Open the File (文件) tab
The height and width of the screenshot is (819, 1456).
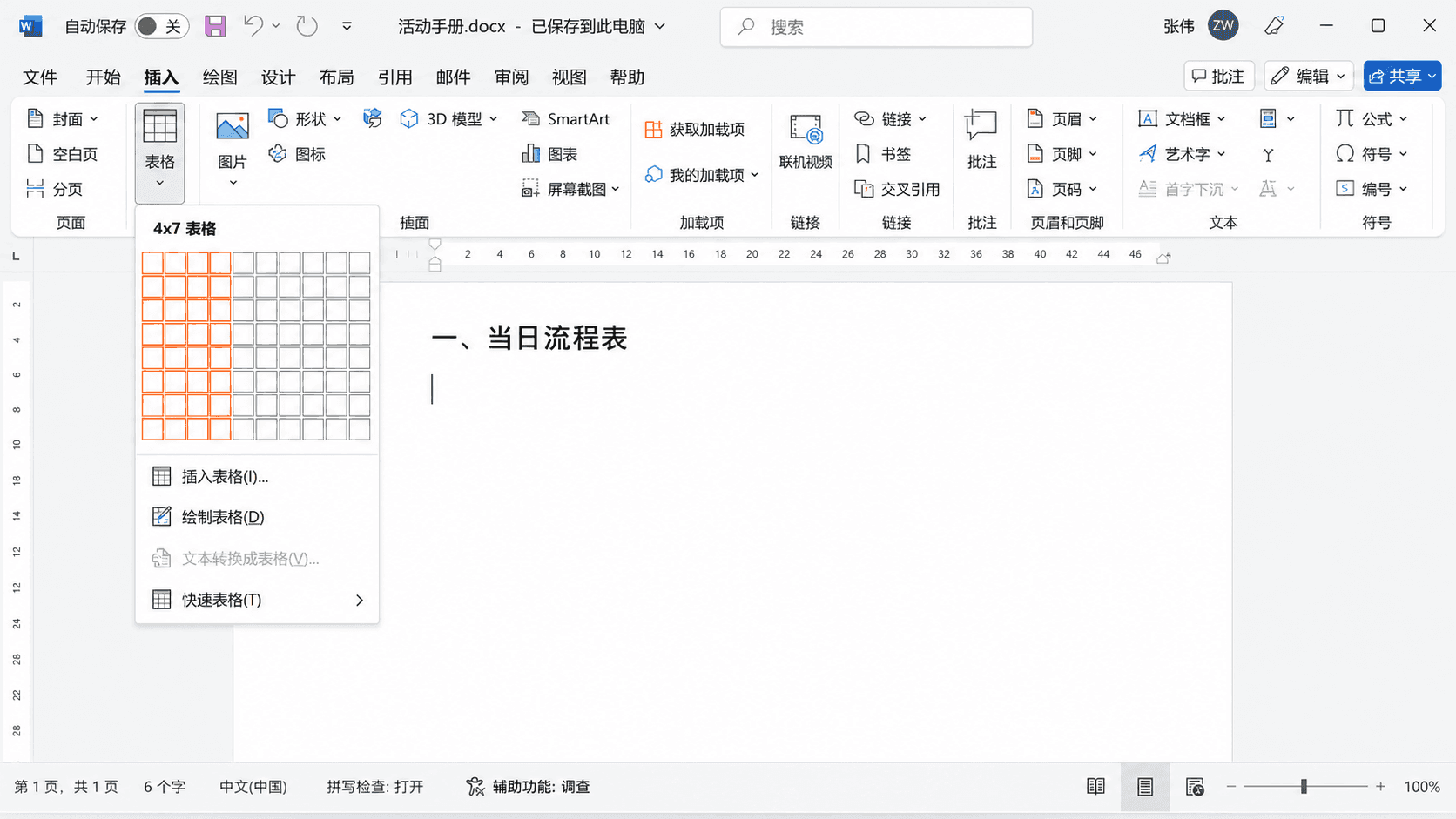click(x=40, y=77)
